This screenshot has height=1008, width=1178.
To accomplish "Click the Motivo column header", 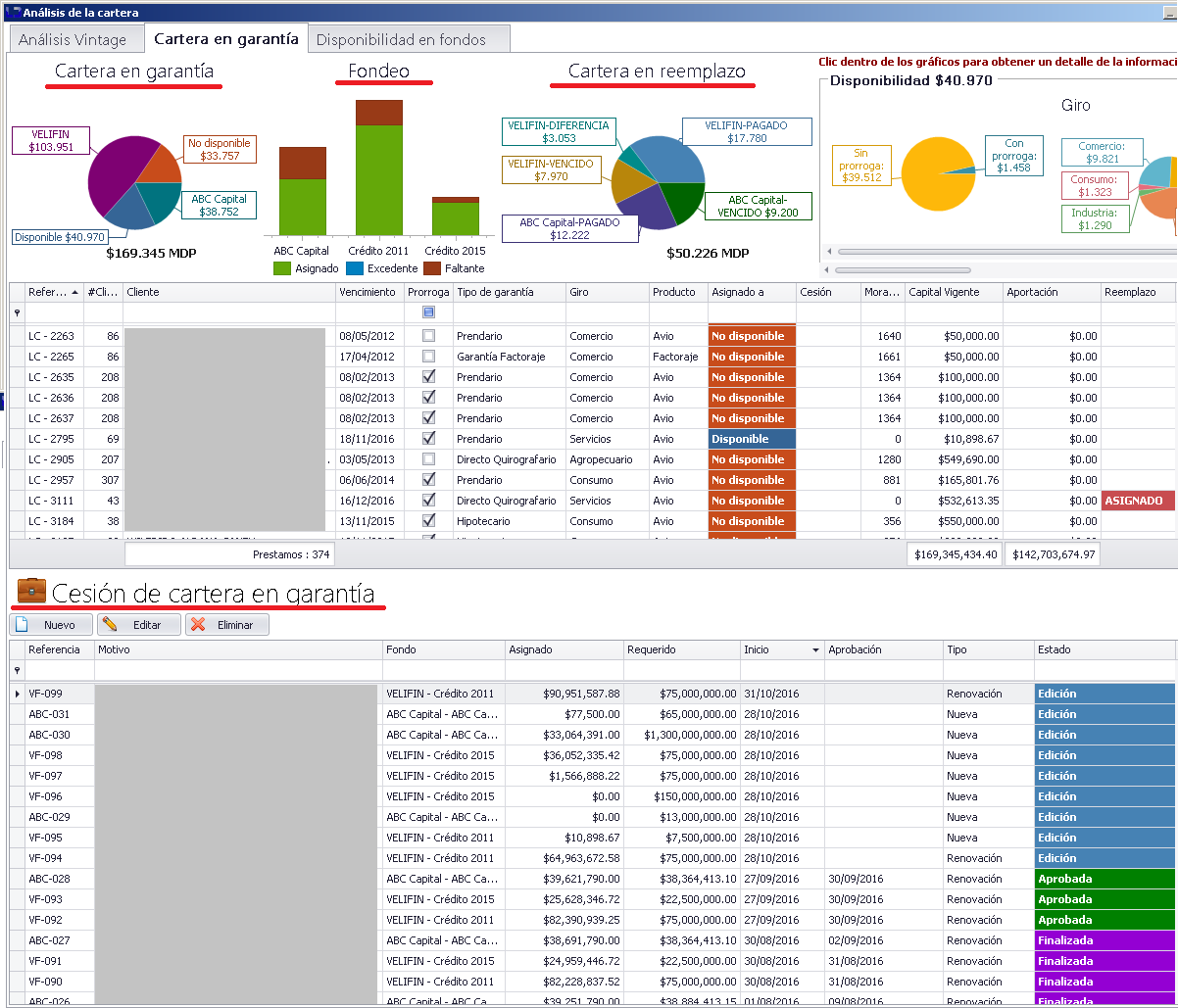I will coord(238,649).
